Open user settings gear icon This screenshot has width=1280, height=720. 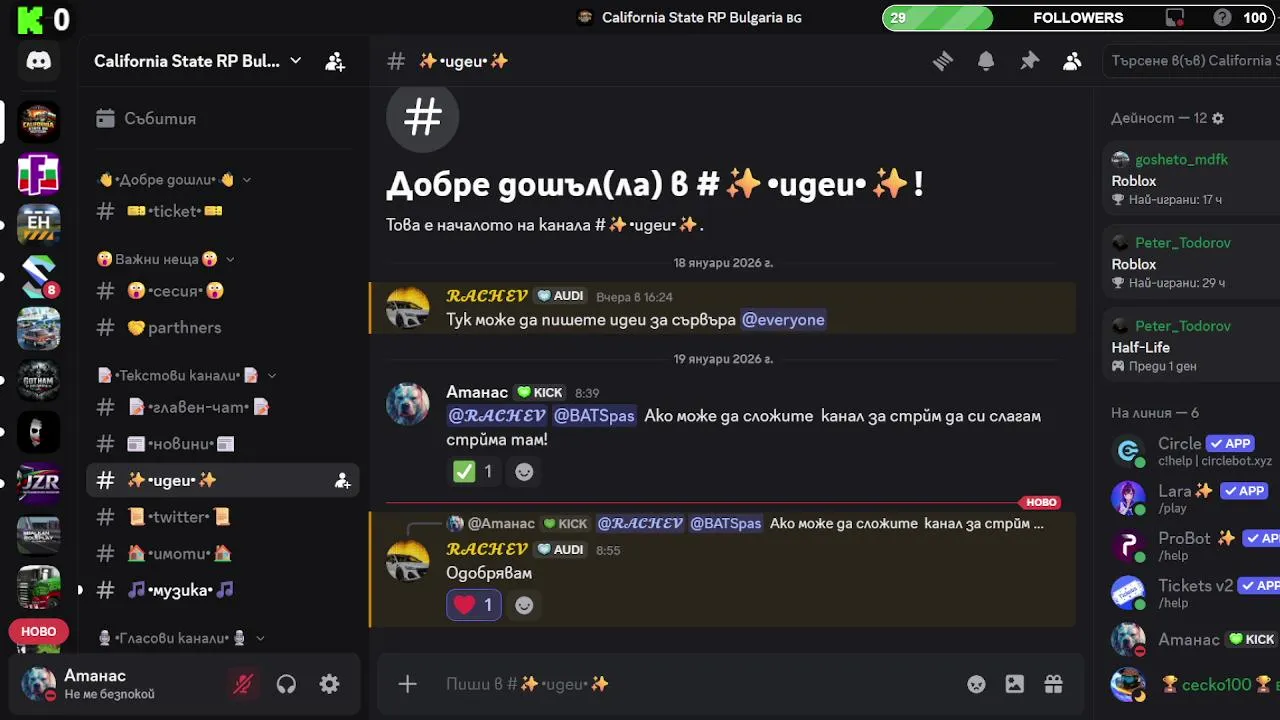pos(329,684)
